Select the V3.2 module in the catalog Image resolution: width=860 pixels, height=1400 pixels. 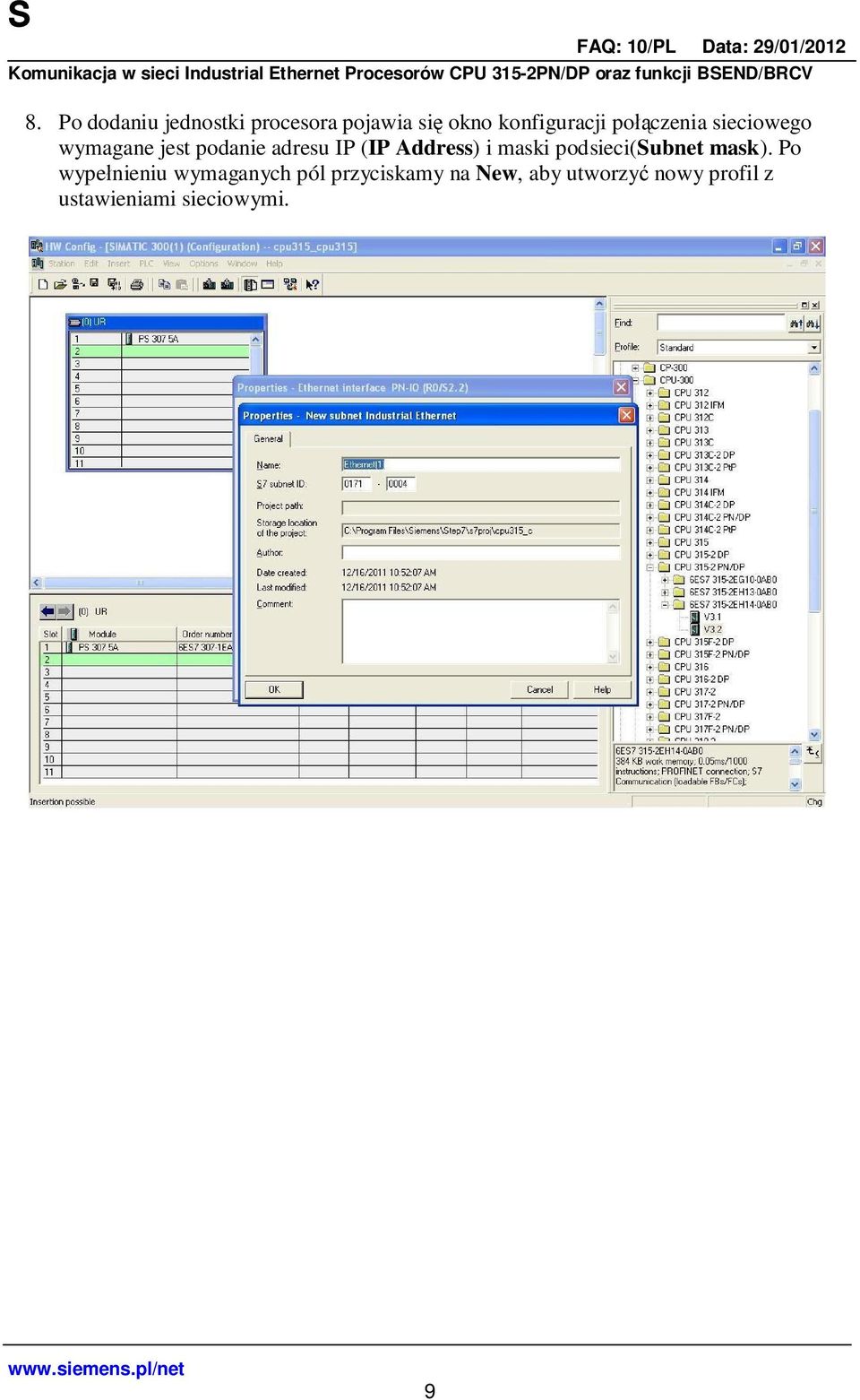(712, 629)
